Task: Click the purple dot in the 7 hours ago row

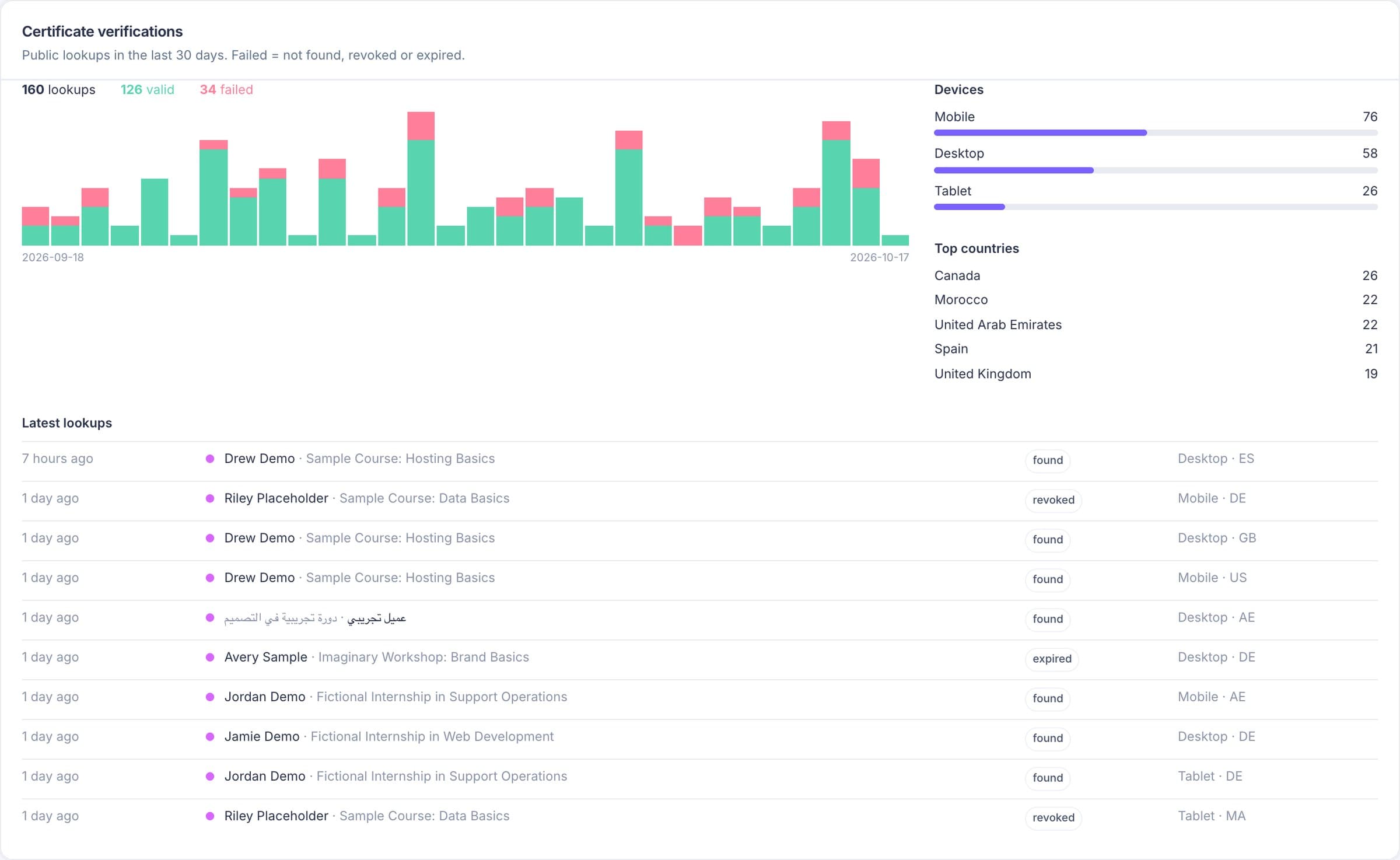Action: pos(210,459)
